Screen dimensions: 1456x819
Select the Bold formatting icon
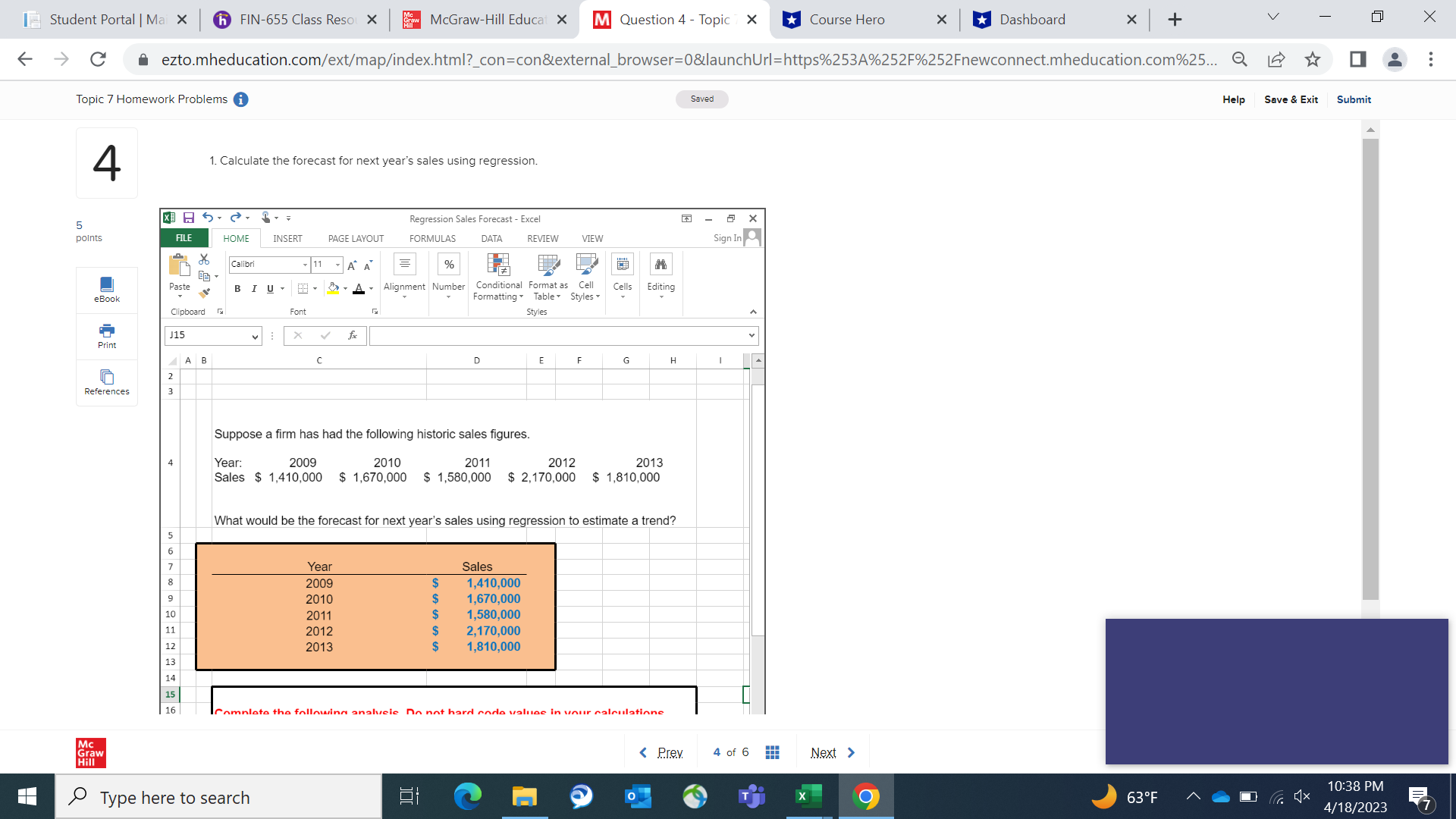click(x=237, y=290)
